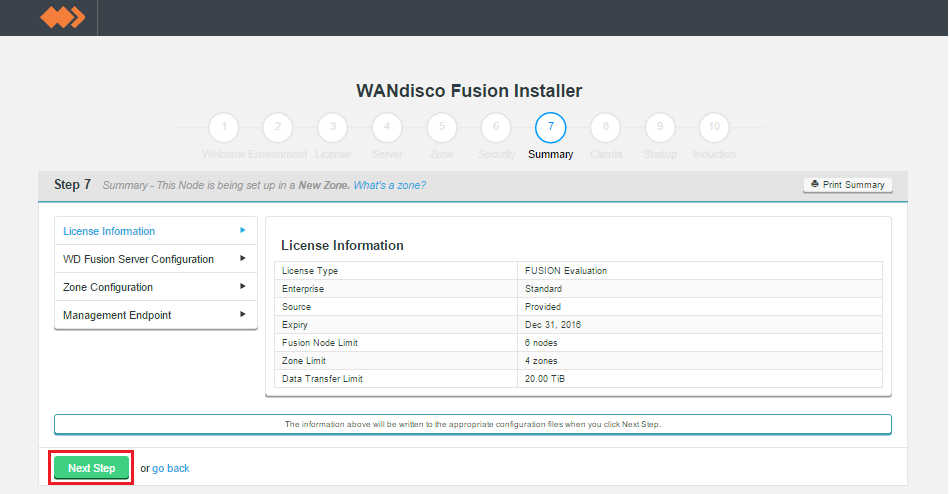The image size is (950, 494).
Task: Go to step 6 Security circle
Action: click(x=496, y=127)
